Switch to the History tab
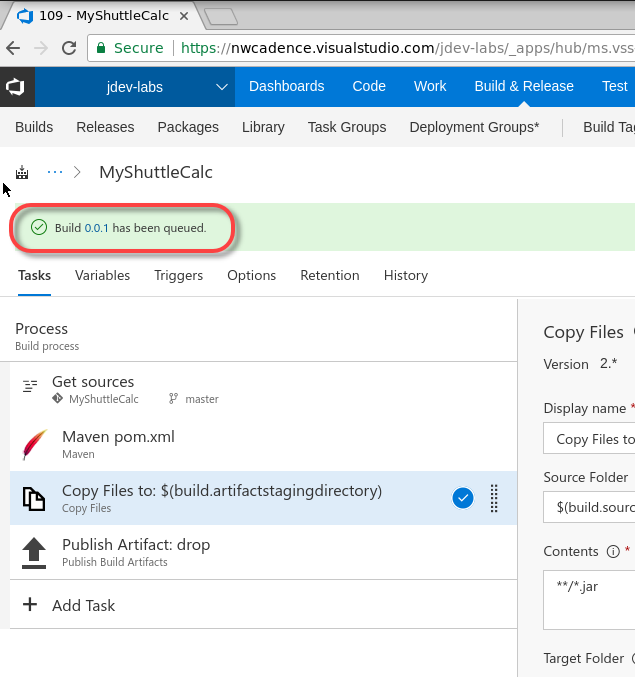Viewport: 635px width, 677px height. tap(406, 275)
